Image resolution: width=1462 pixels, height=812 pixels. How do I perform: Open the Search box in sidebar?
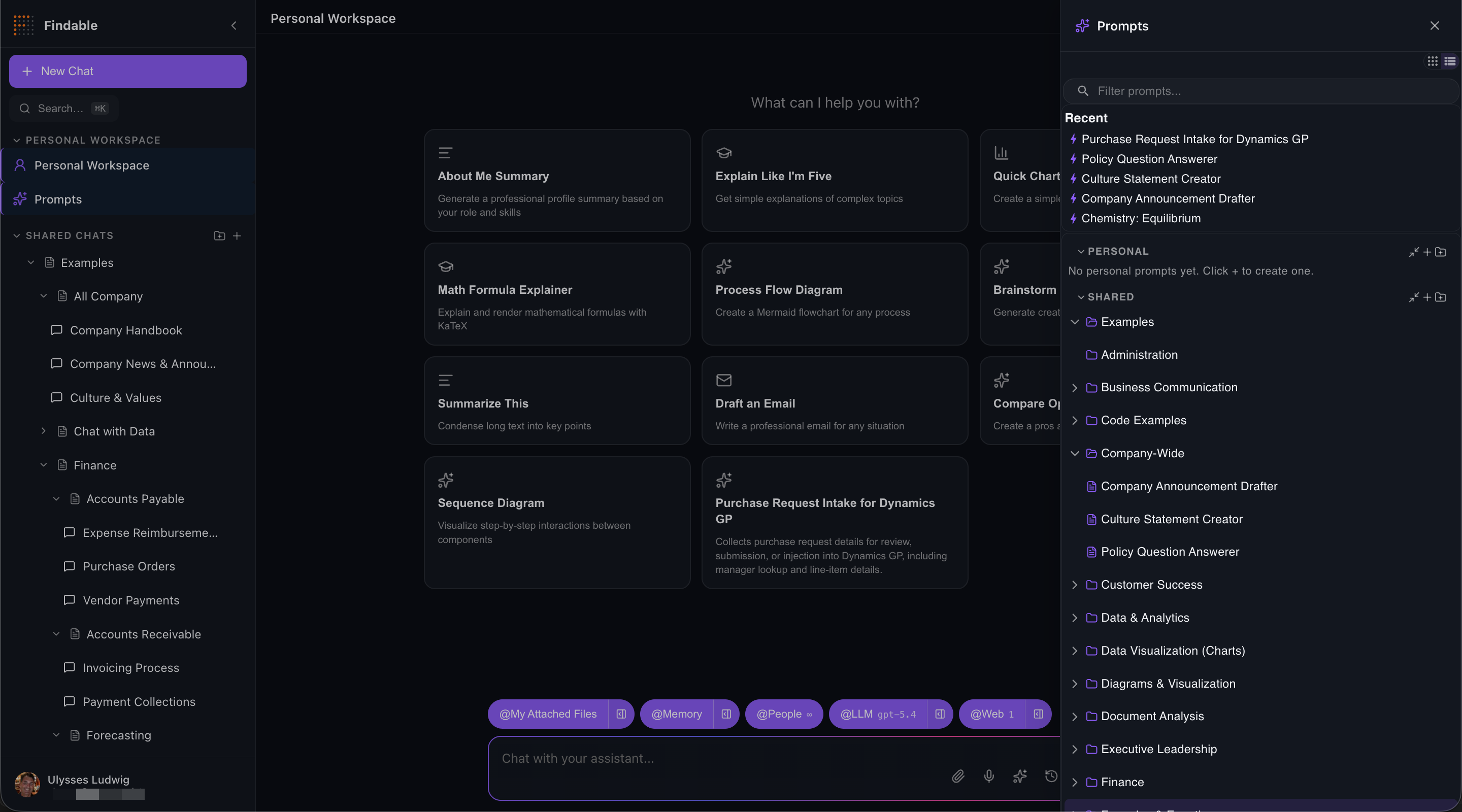point(63,109)
